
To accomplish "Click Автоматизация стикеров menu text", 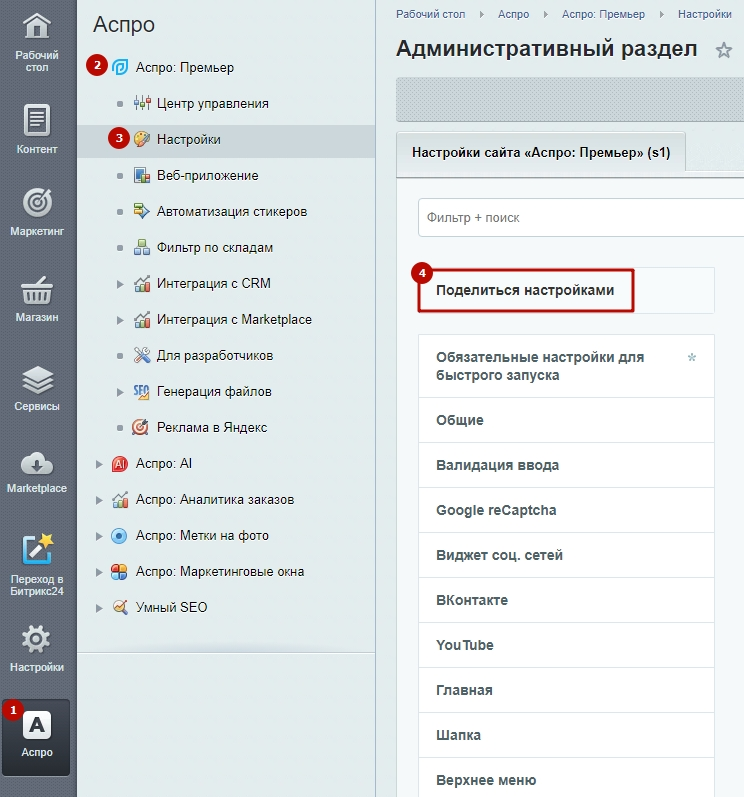I will [x=232, y=211].
